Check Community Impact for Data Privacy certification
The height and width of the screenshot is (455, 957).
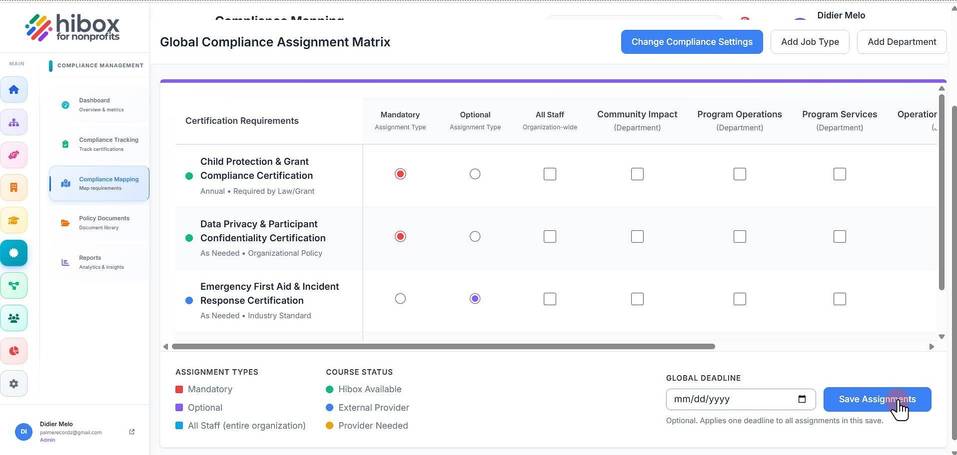click(x=637, y=236)
